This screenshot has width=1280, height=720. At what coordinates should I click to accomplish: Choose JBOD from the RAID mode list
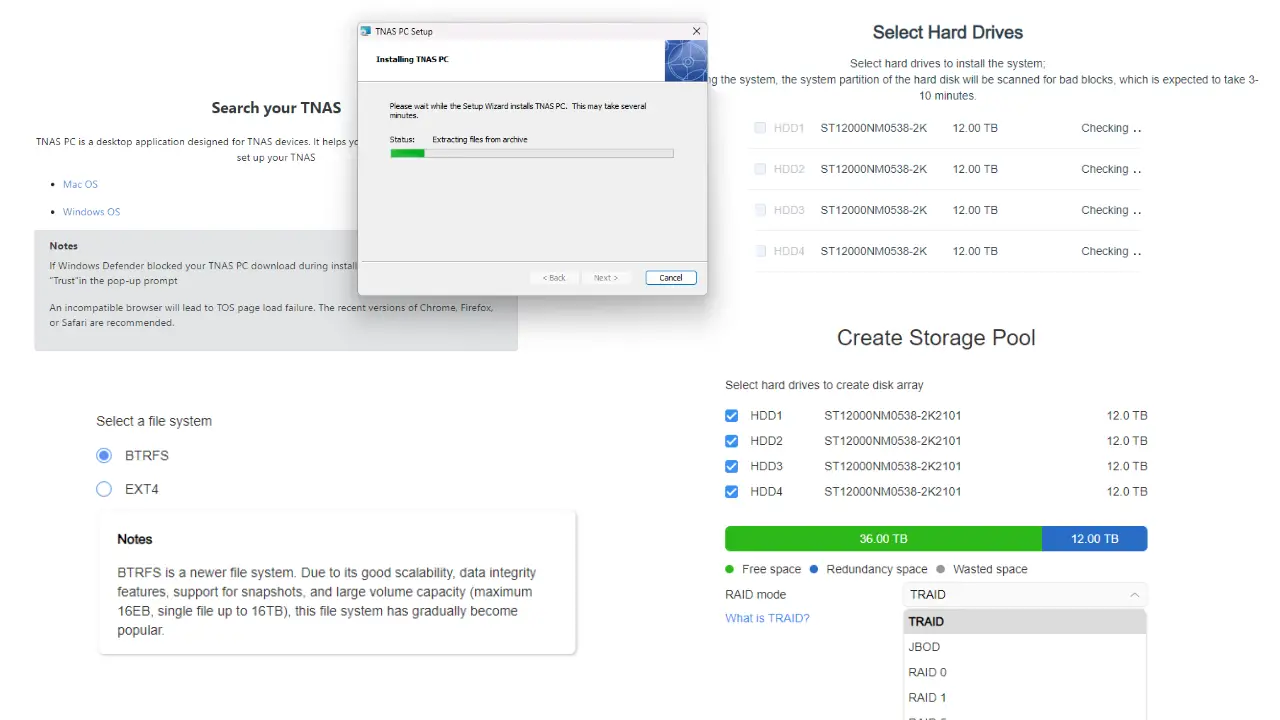pyautogui.click(x=1025, y=647)
